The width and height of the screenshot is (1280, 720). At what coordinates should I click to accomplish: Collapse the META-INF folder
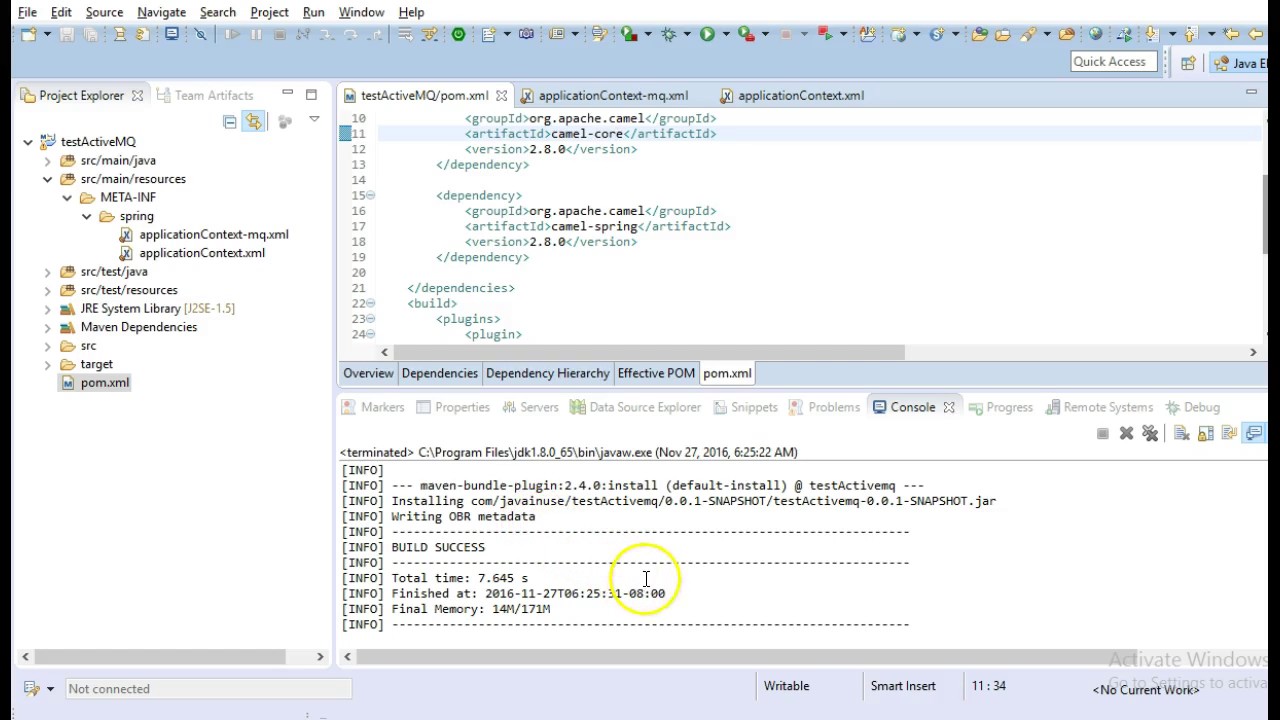67,198
